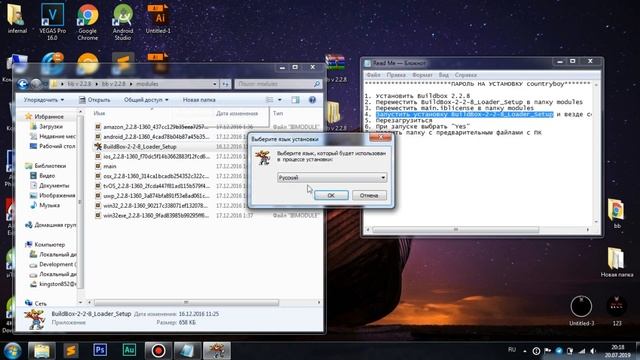The image size is (640, 360).
Task: Sort by the Тип column header
Action: [278, 113]
